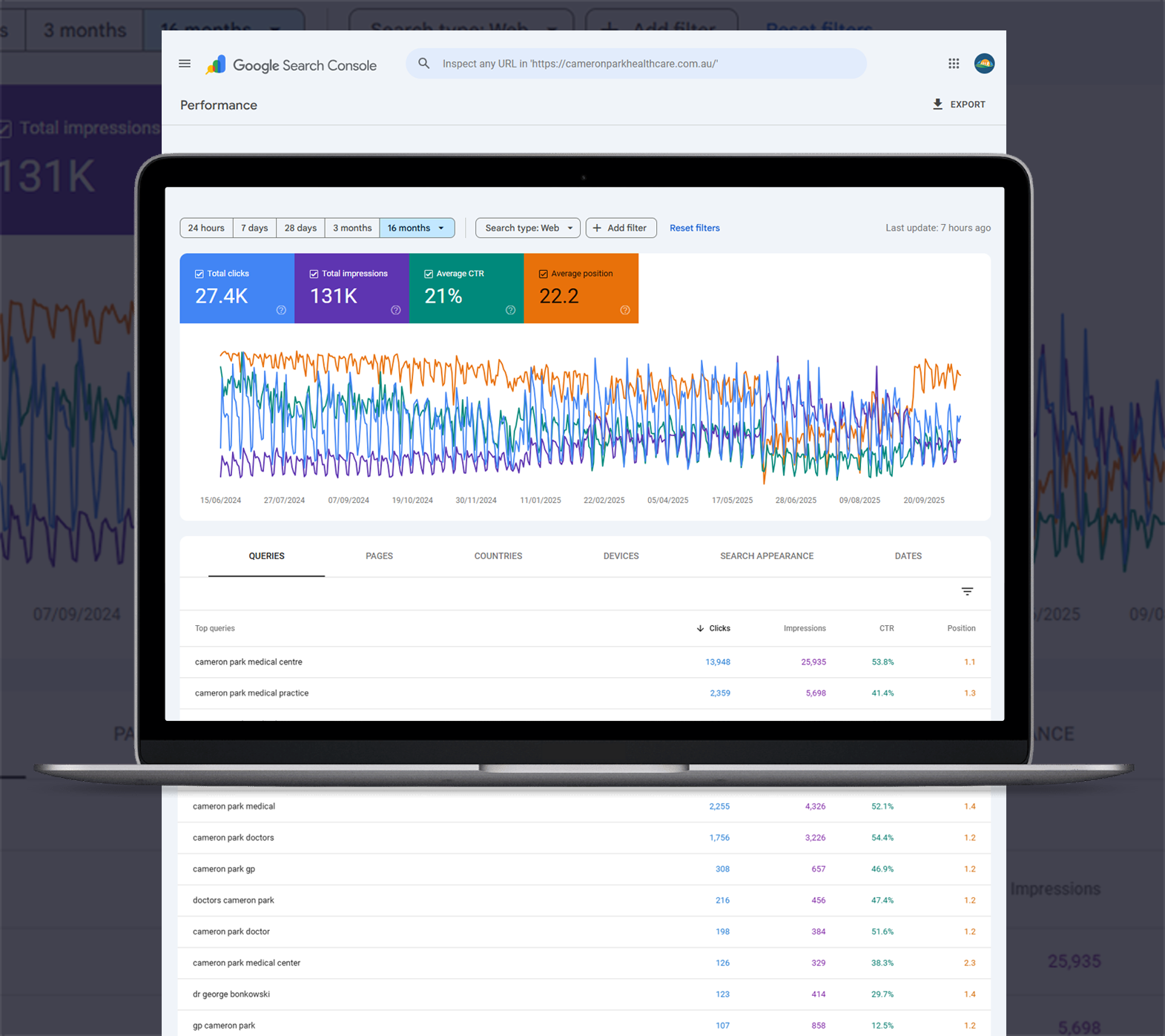1165x1036 pixels.
Task: Switch to the COUNTRIES tab
Action: pyautogui.click(x=498, y=556)
